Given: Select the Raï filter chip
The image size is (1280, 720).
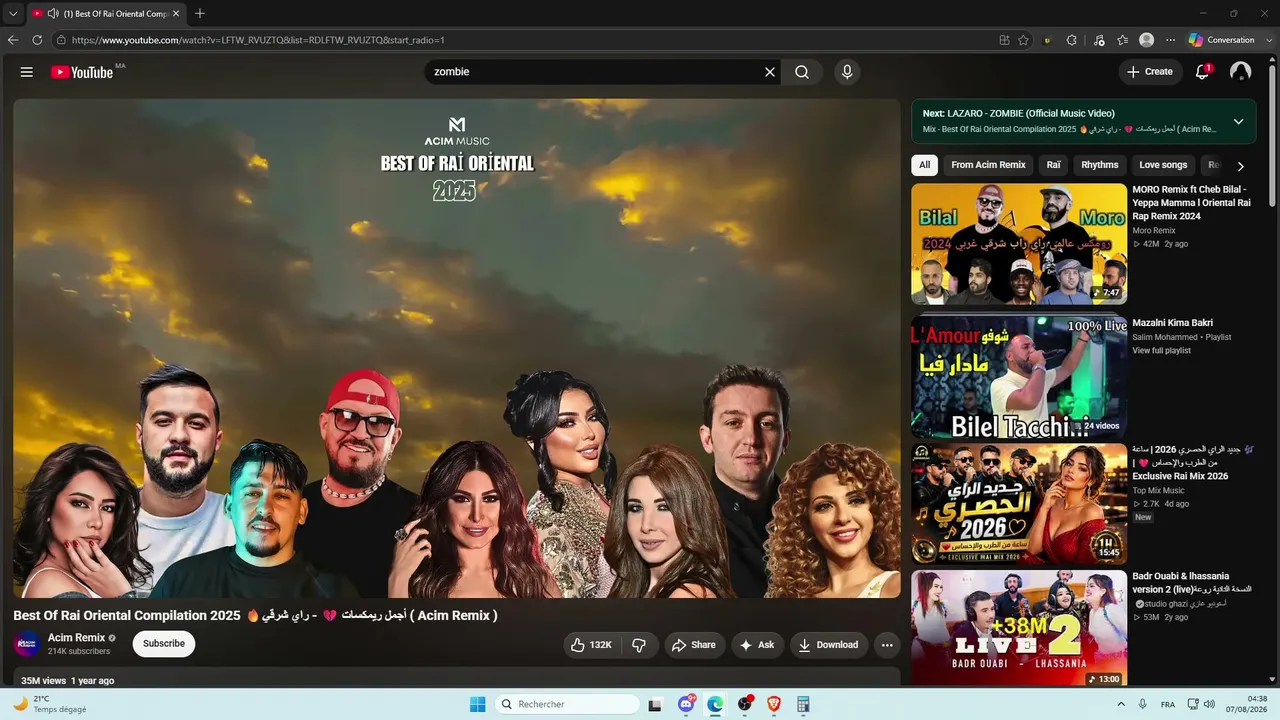Looking at the screenshot, I should (1053, 165).
